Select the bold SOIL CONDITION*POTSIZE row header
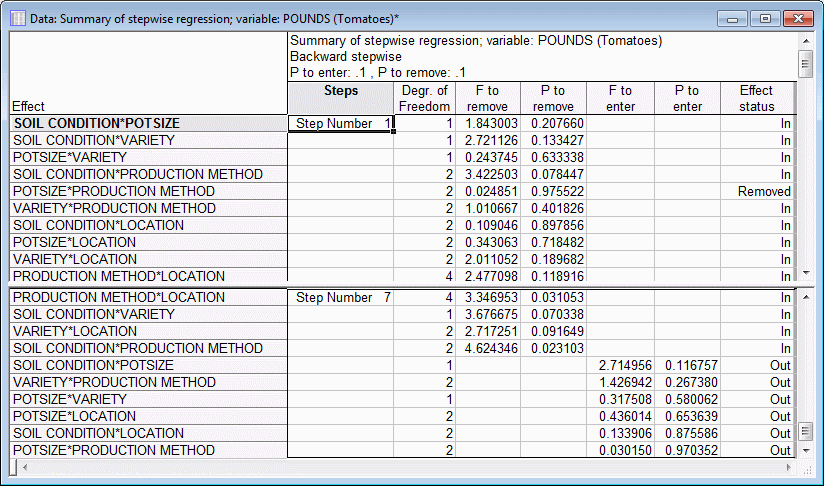 [x=148, y=123]
